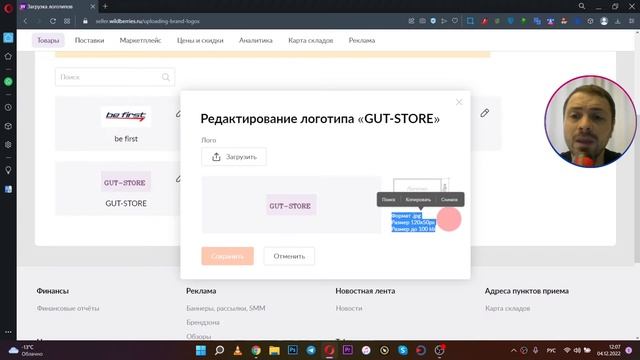Open the Карта складов menu
This screenshot has height=360, width=640.
point(311,40)
